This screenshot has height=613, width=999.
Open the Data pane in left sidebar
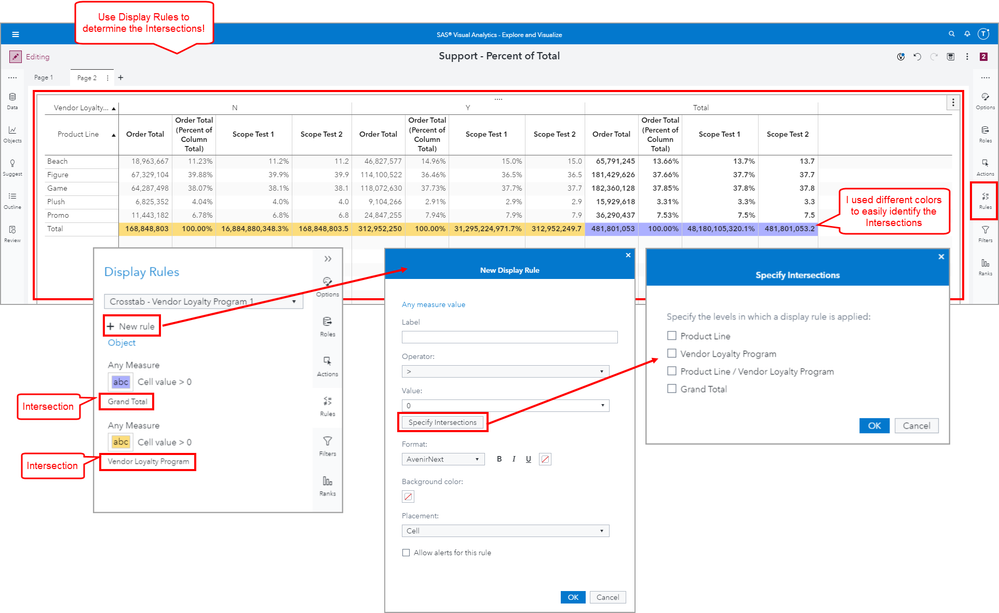coord(12,101)
